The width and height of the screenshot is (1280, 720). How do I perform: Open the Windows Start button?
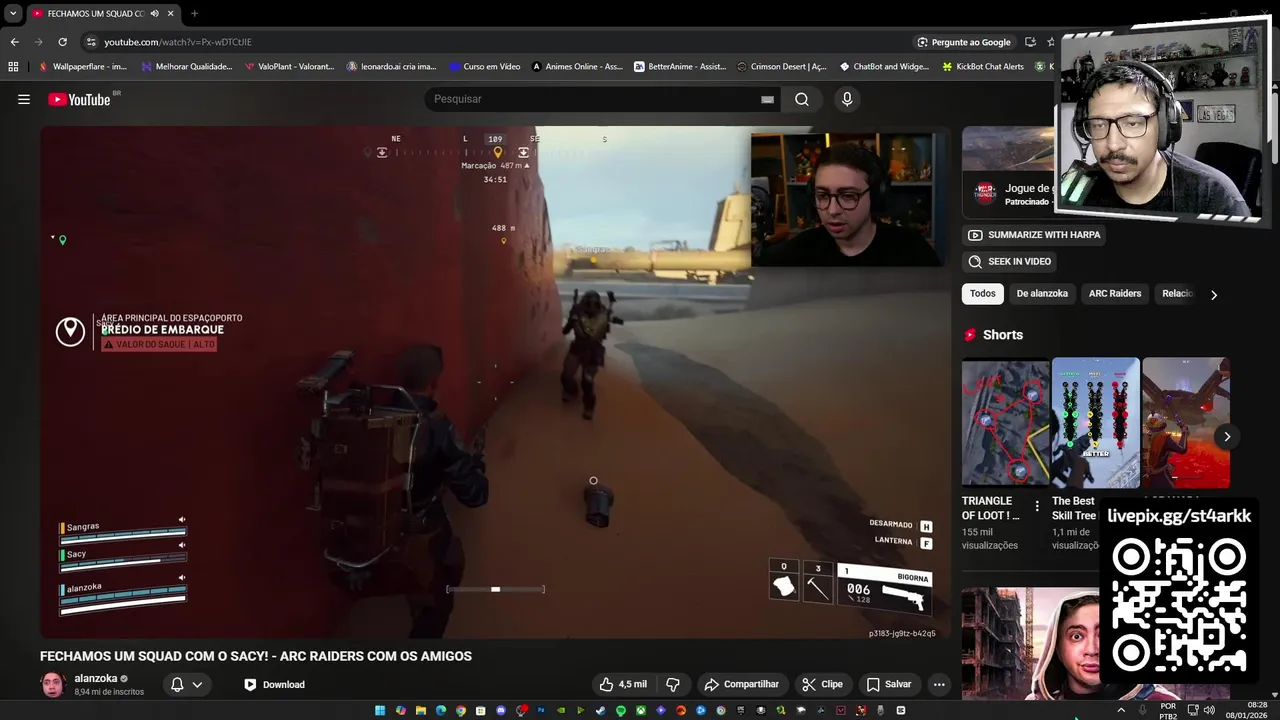click(380, 710)
